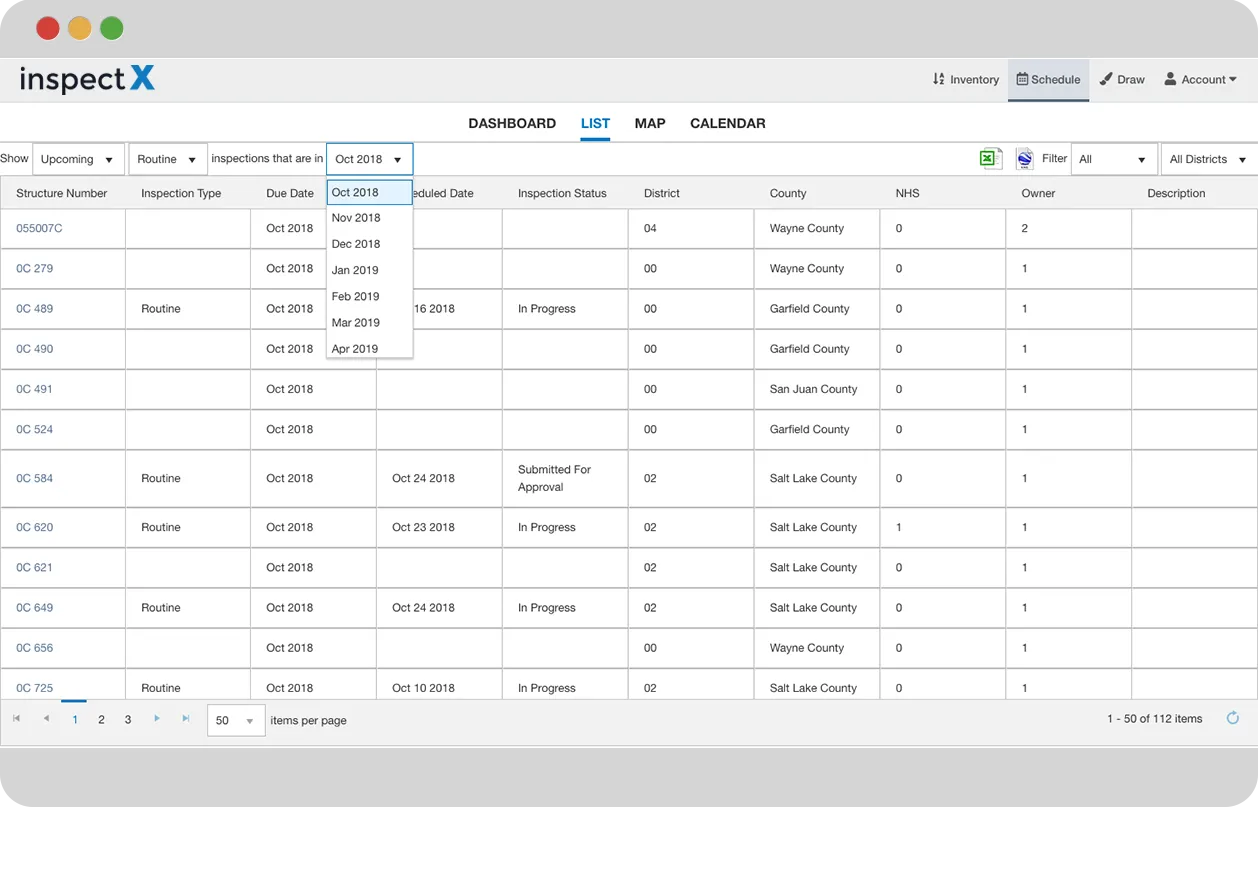Sort by Due Date column

[290, 193]
